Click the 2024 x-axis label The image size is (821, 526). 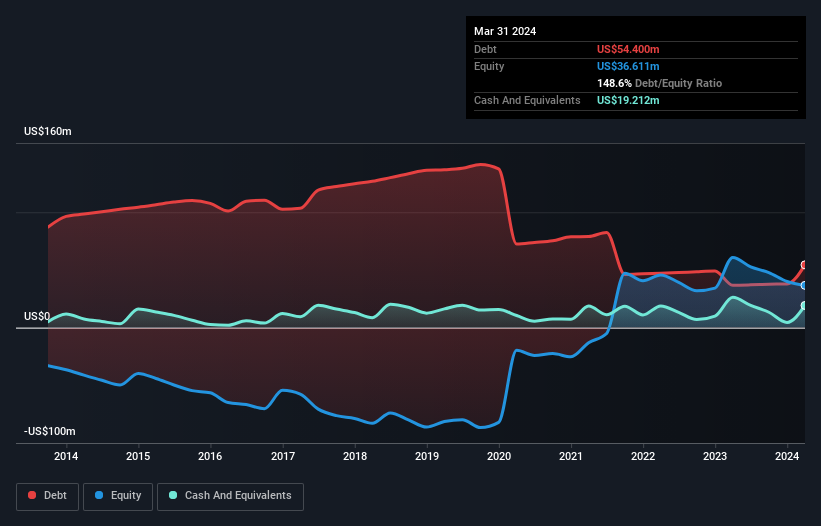pos(787,456)
